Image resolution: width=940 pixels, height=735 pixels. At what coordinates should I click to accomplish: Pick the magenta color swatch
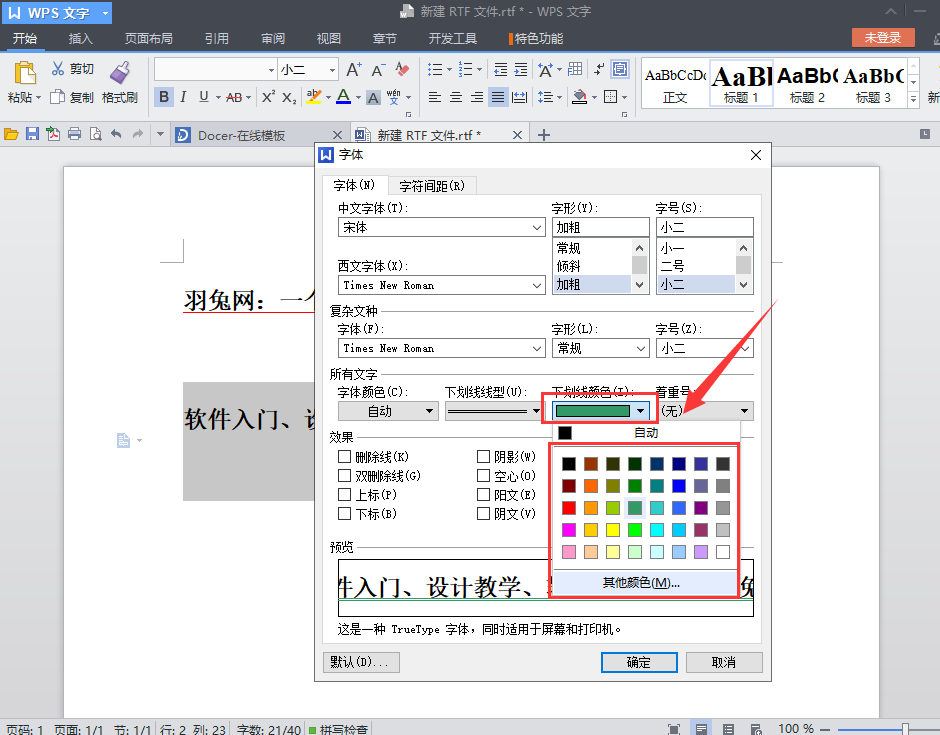click(x=569, y=530)
